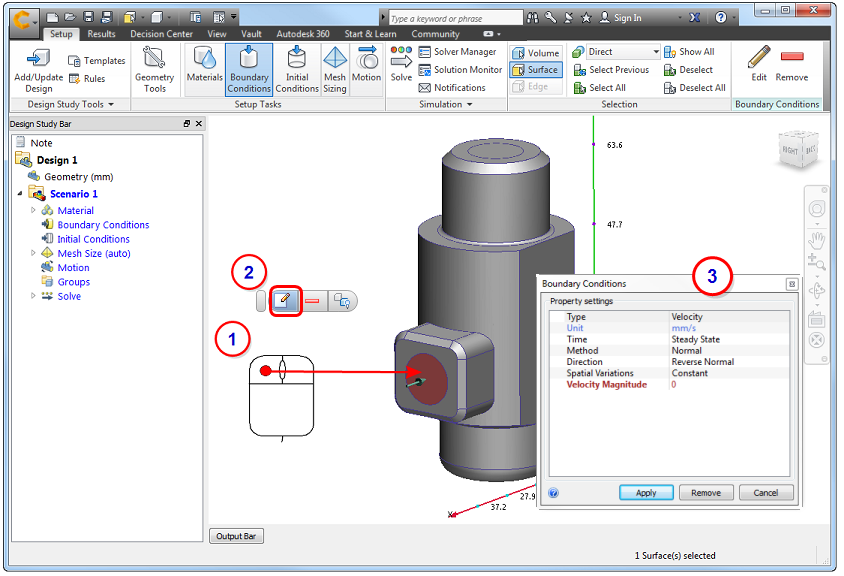
Task: Open the Decision Center ribbon tab
Action: (x=161, y=33)
